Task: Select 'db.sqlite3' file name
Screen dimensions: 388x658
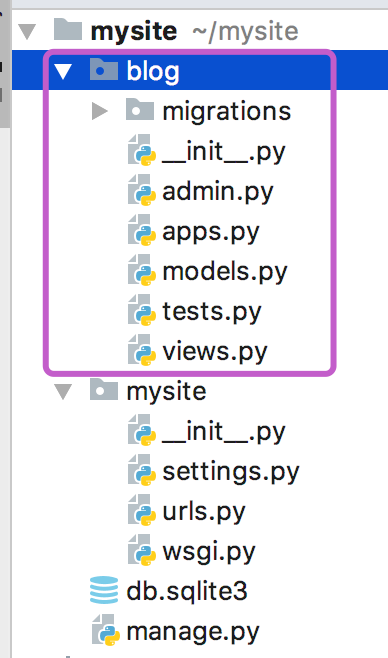Action: coord(187,592)
